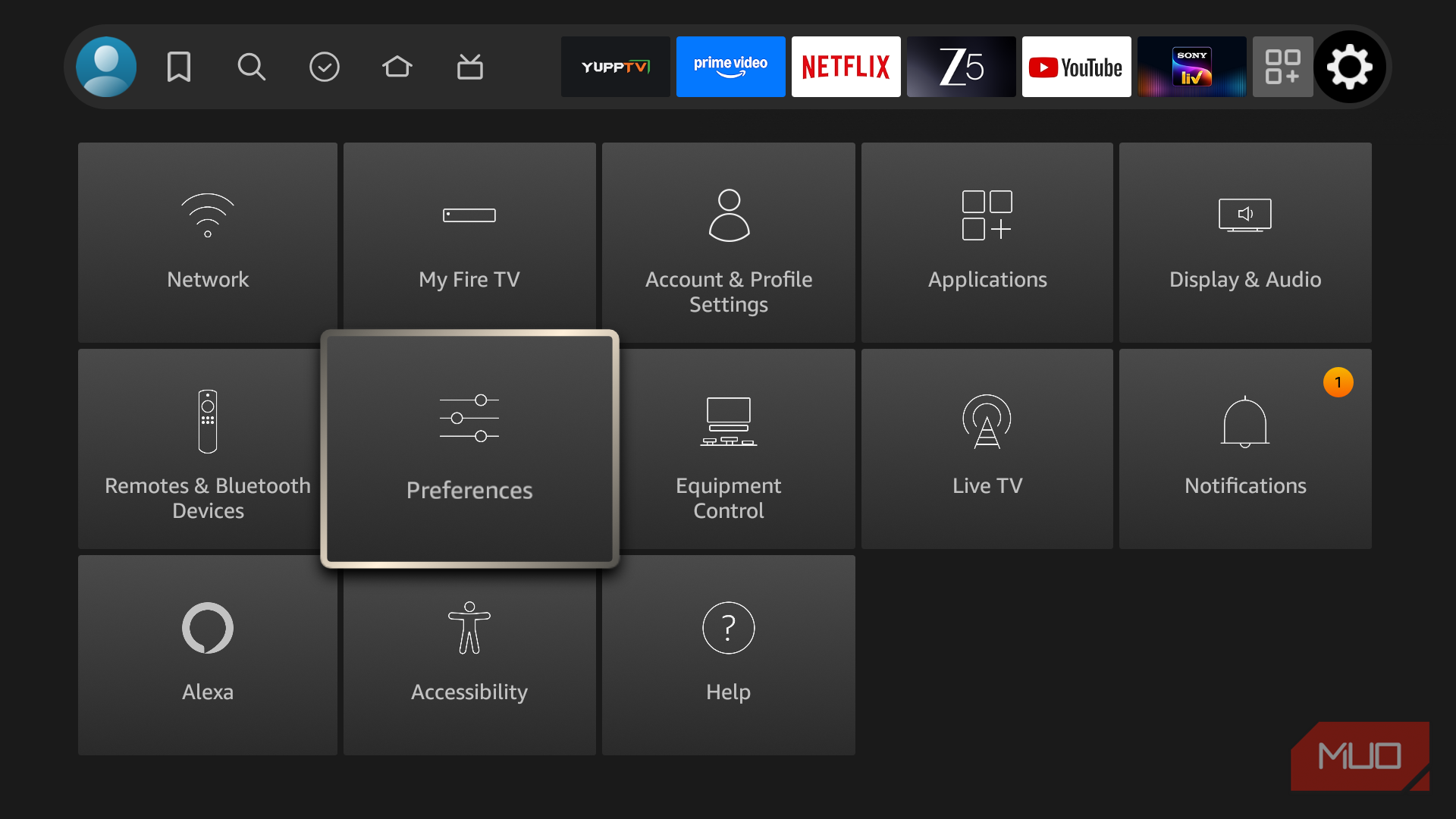Image resolution: width=1456 pixels, height=819 pixels.
Task: Launch the Netflix app
Action: coord(846,67)
